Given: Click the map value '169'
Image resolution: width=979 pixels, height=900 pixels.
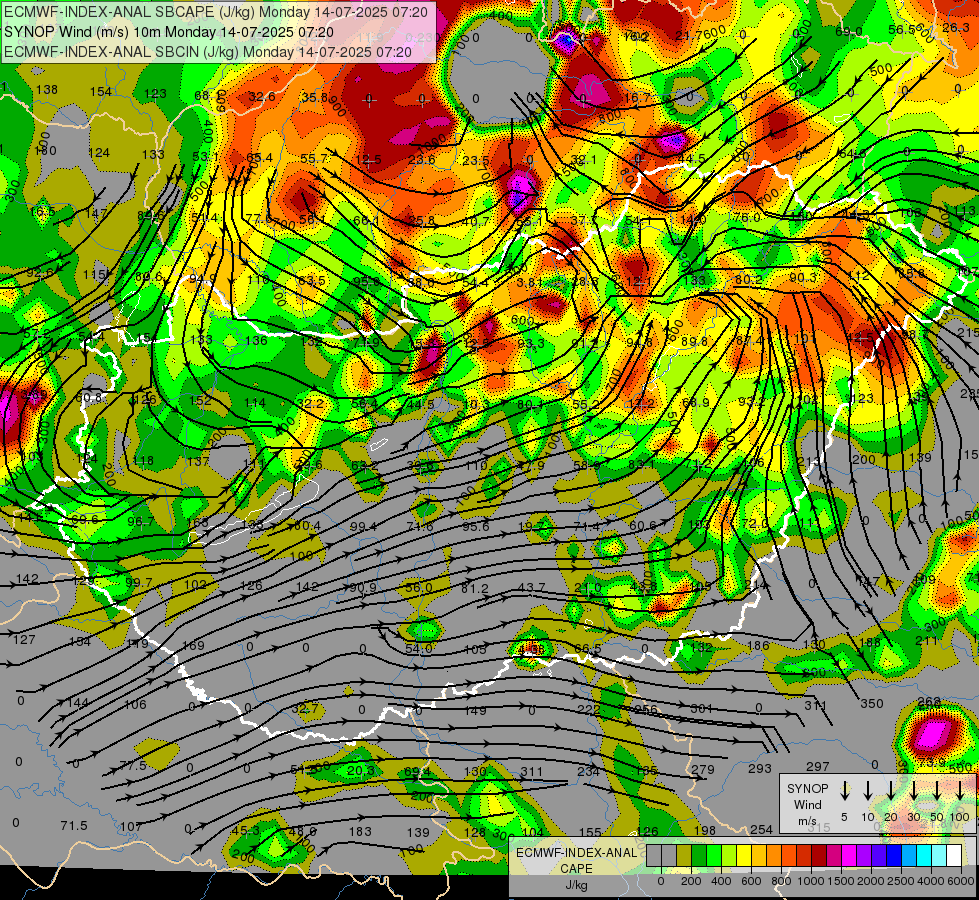Looking at the screenshot, I should click(193, 645).
